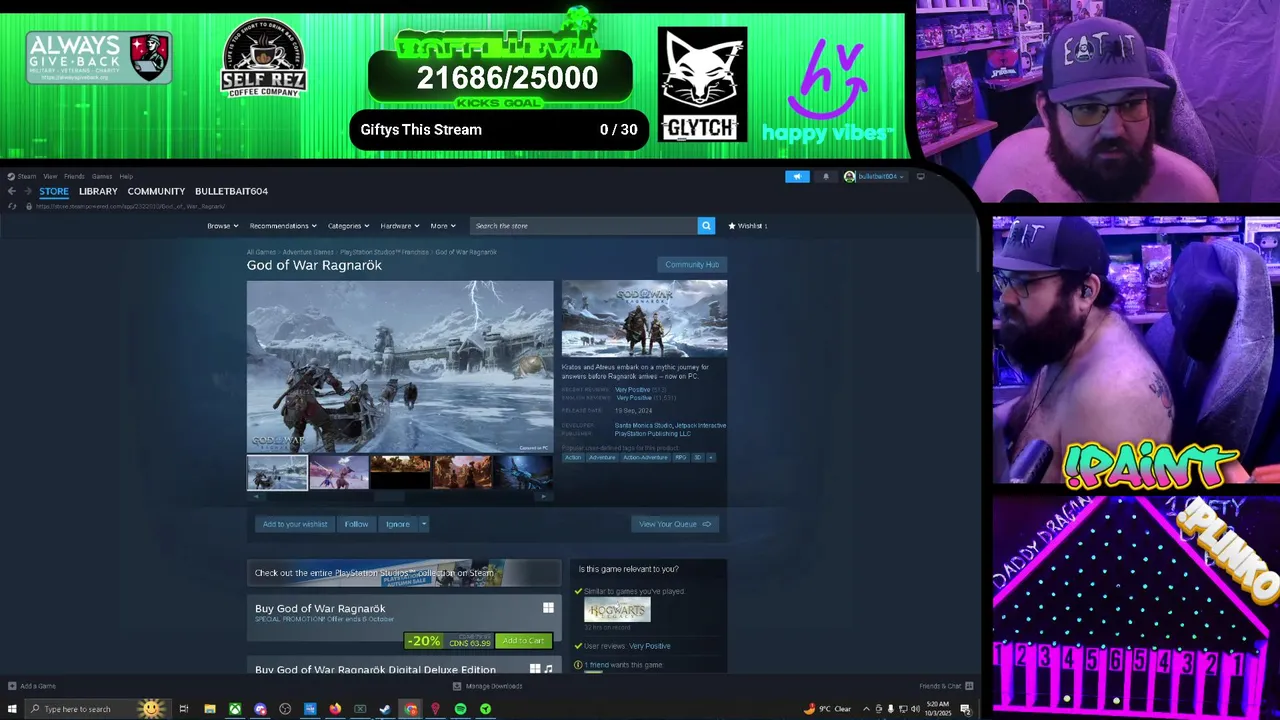Select the RPG tag
The height and width of the screenshot is (720, 1280).
coord(680,457)
